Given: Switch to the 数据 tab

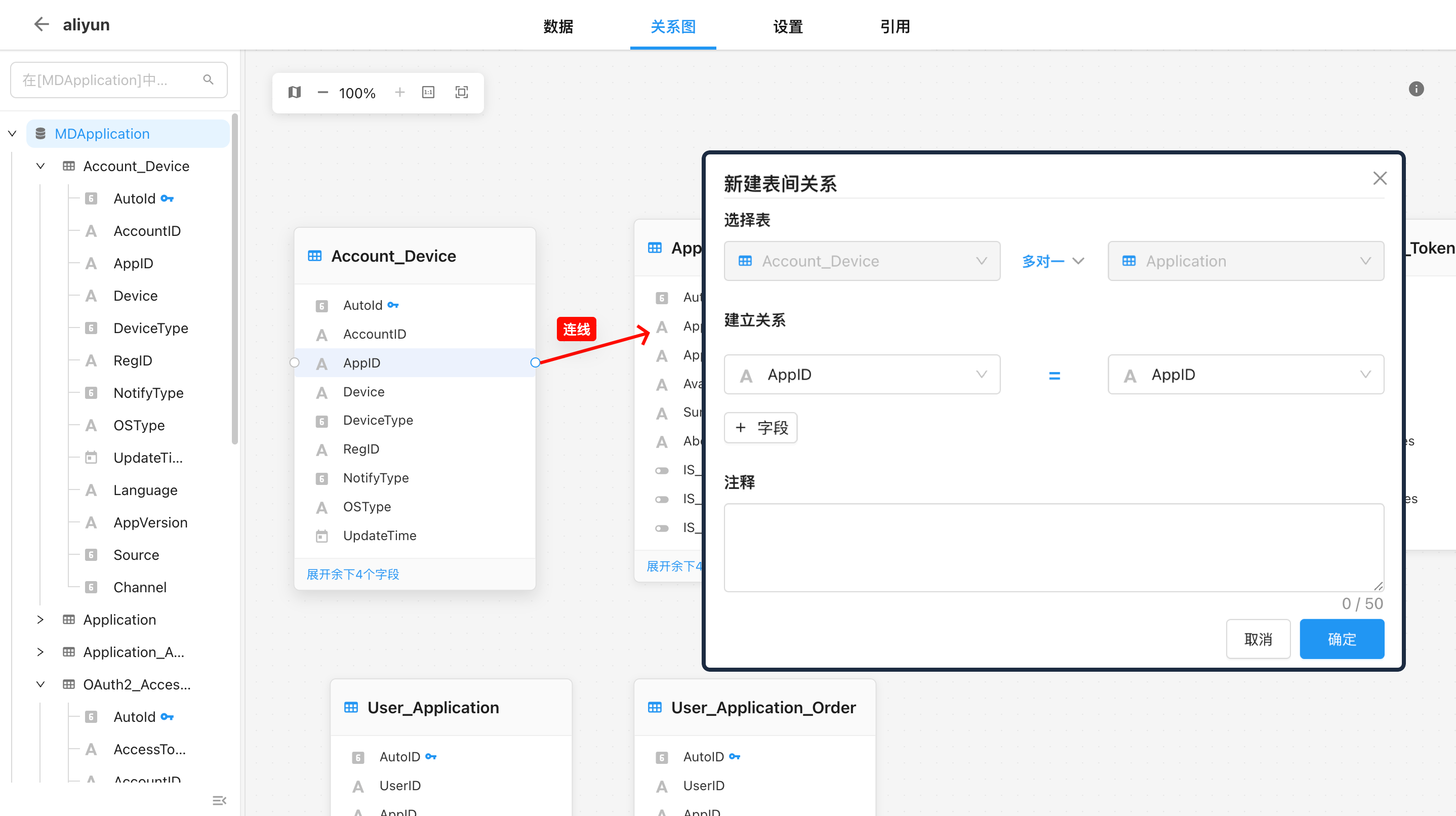Looking at the screenshot, I should point(558,26).
